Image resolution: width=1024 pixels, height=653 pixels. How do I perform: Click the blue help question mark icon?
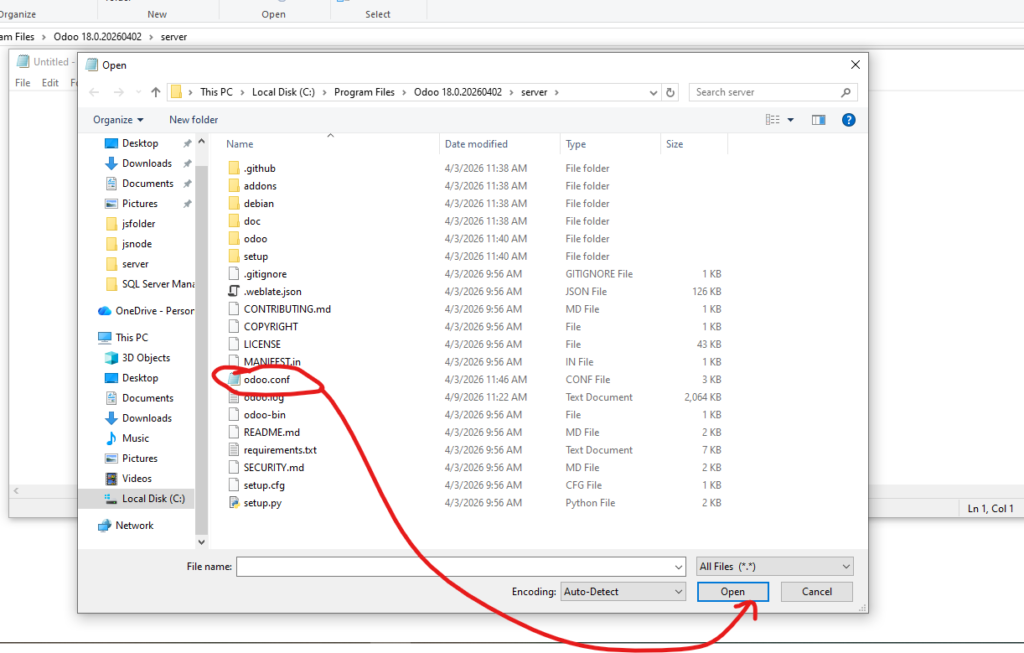[848, 120]
